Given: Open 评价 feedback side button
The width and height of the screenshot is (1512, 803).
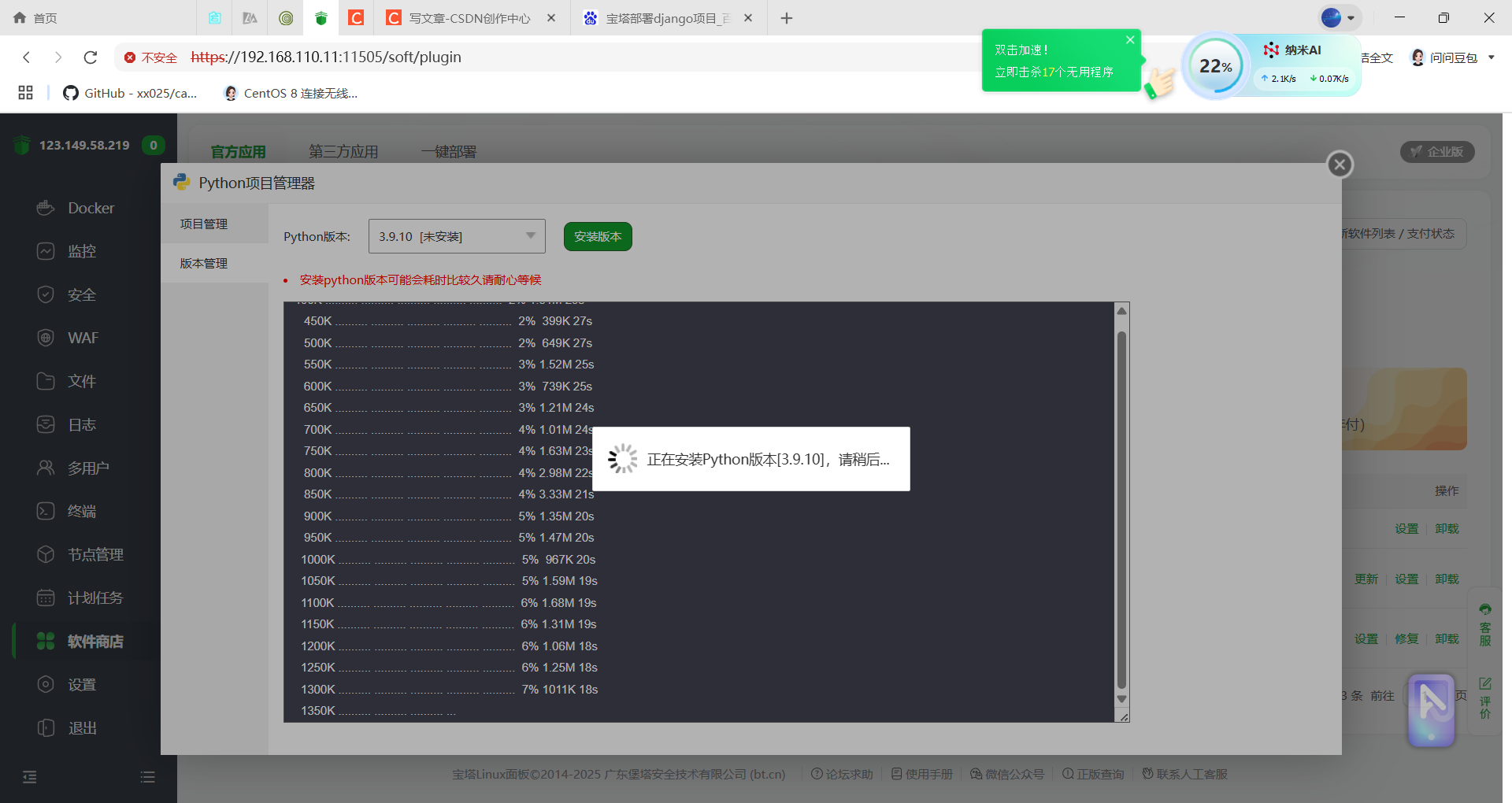Looking at the screenshot, I should click(1485, 698).
